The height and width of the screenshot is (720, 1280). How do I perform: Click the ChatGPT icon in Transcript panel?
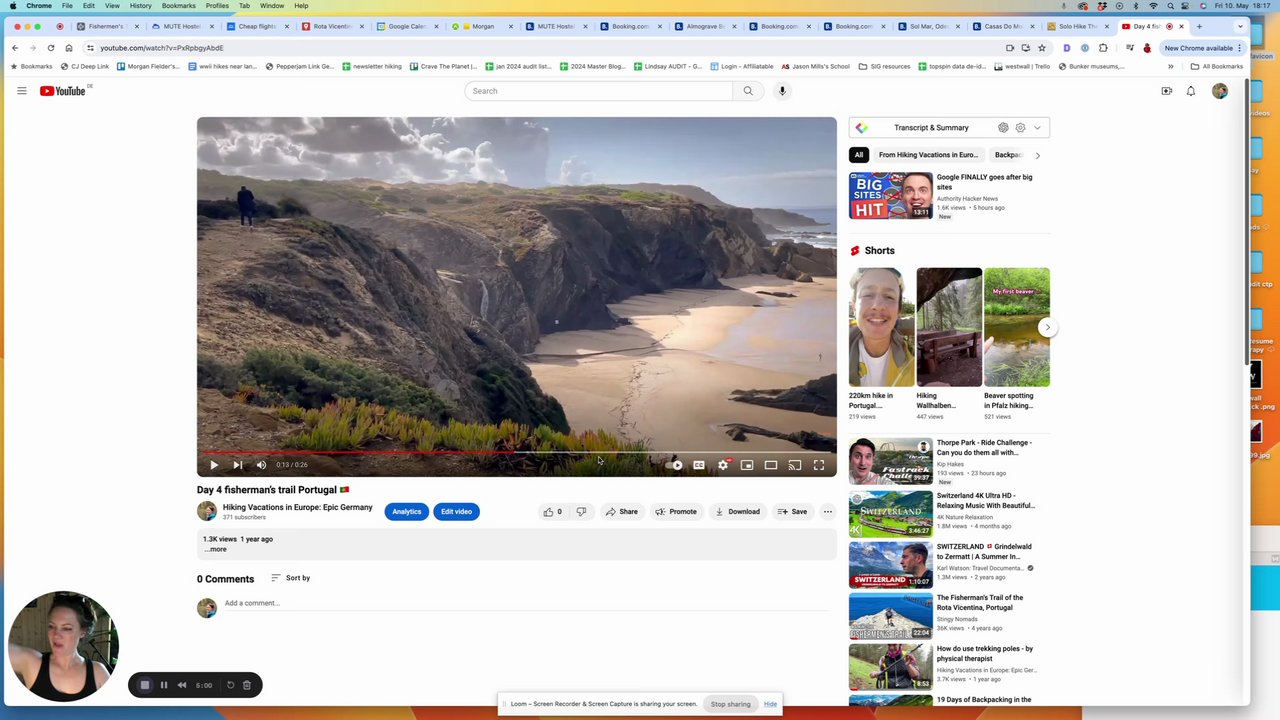tap(1003, 128)
